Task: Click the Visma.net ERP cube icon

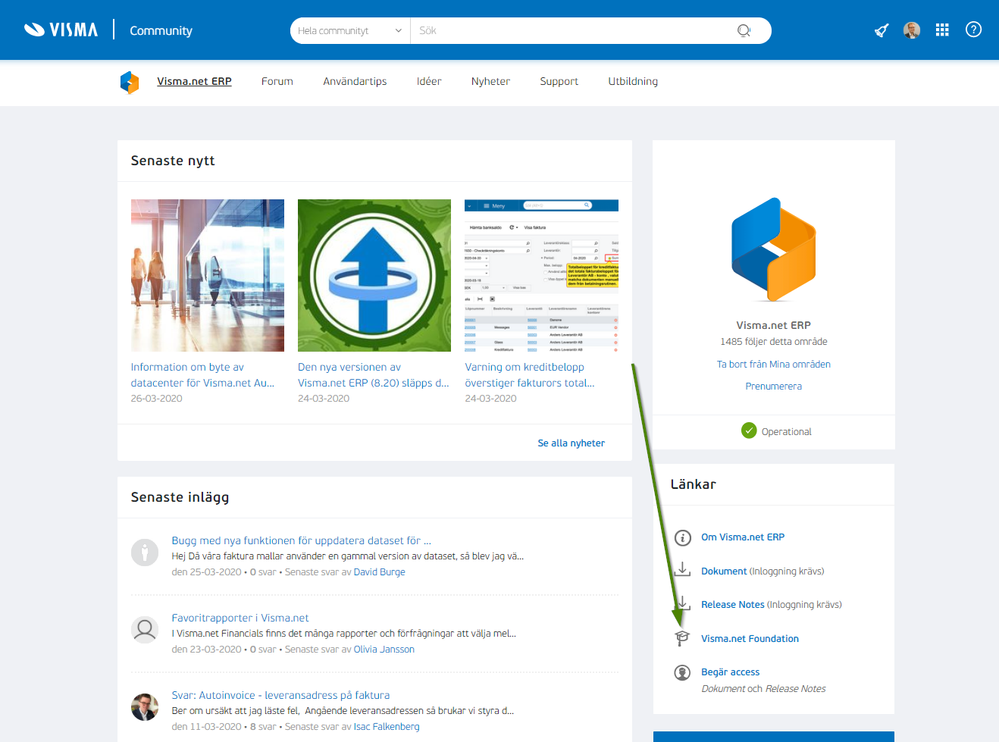Action: pos(130,82)
